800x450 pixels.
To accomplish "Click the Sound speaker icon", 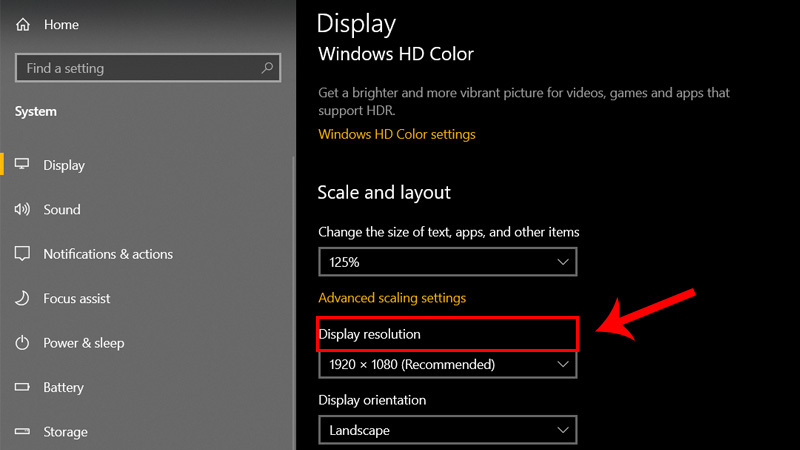I will pos(22,210).
